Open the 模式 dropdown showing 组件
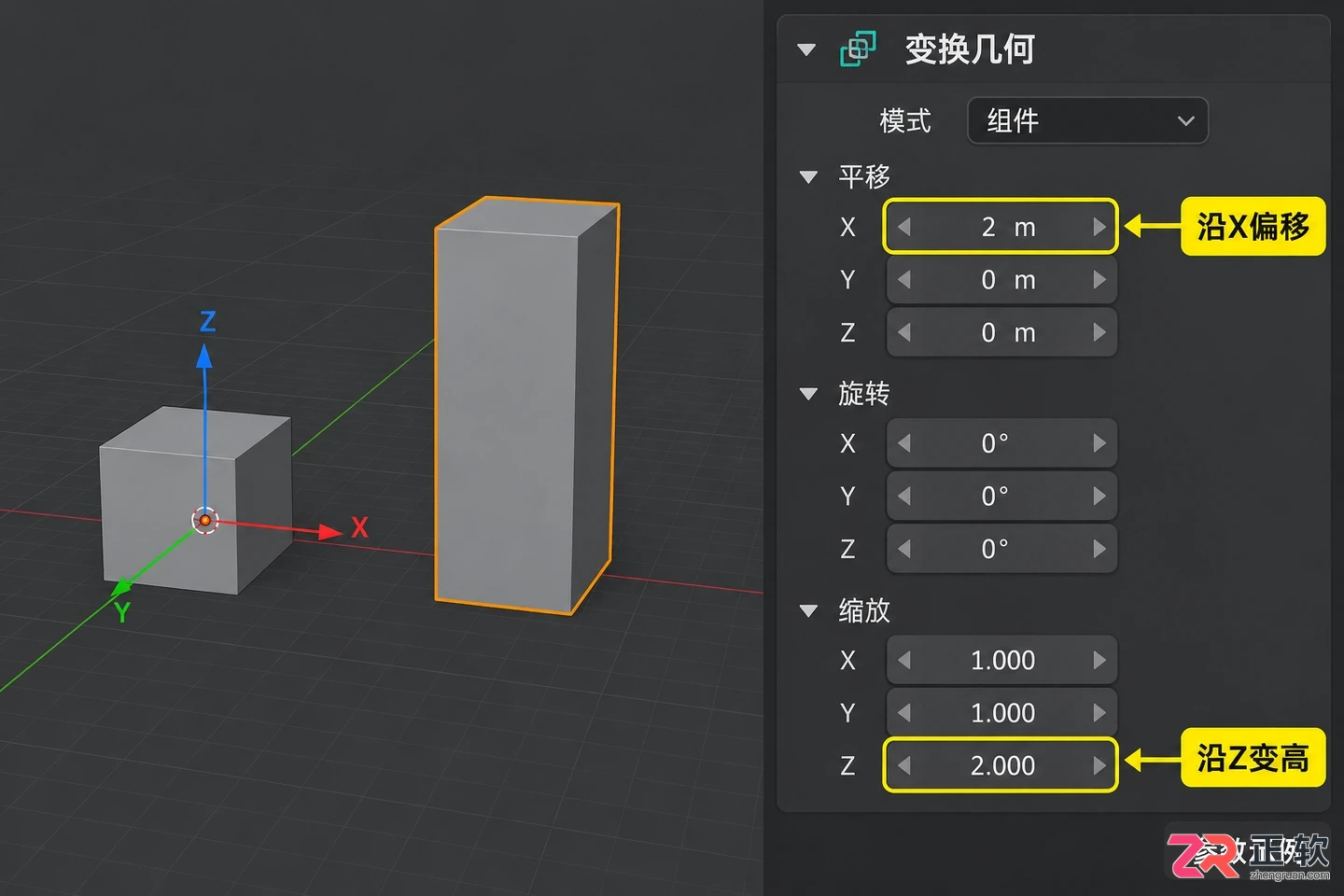 coord(1087,120)
